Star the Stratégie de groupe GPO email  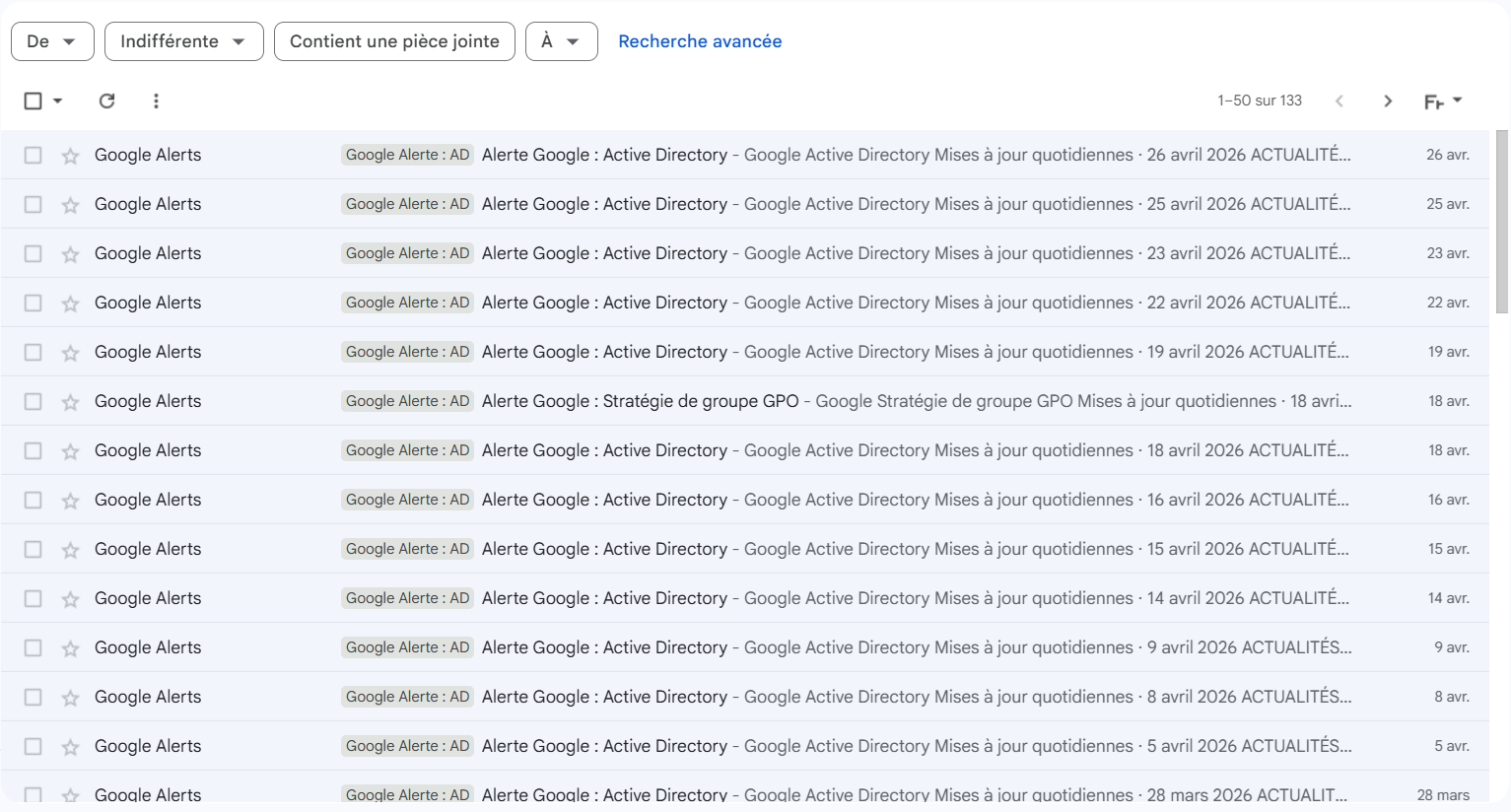pos(70,402)
